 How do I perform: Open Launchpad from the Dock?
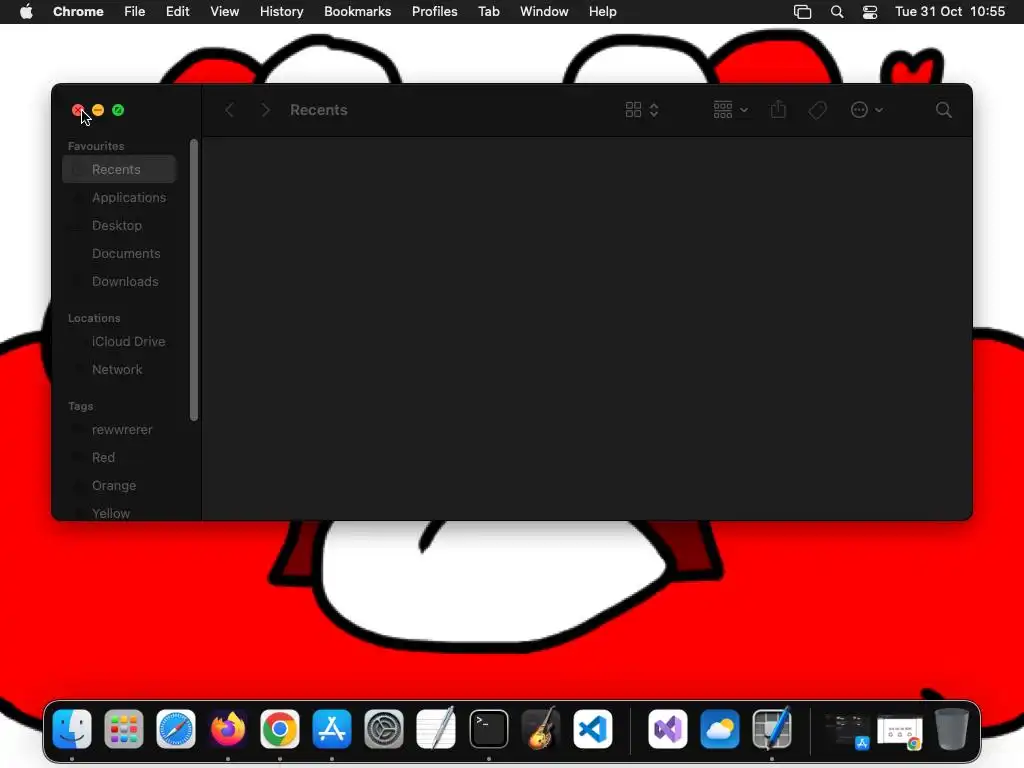click(123, 729)
